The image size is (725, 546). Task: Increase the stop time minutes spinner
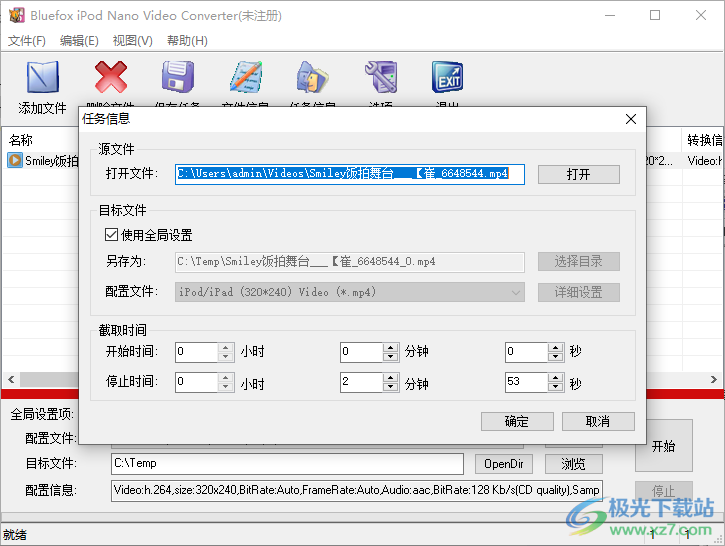[x=391, y=377]
